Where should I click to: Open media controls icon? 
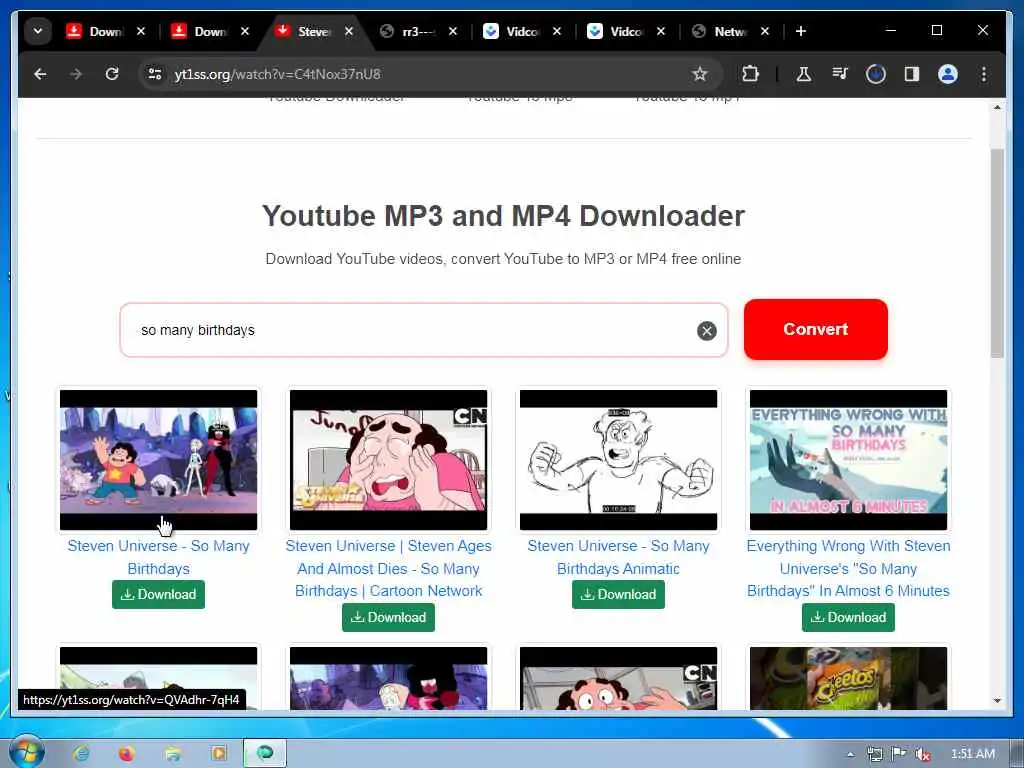coord(840,74)
